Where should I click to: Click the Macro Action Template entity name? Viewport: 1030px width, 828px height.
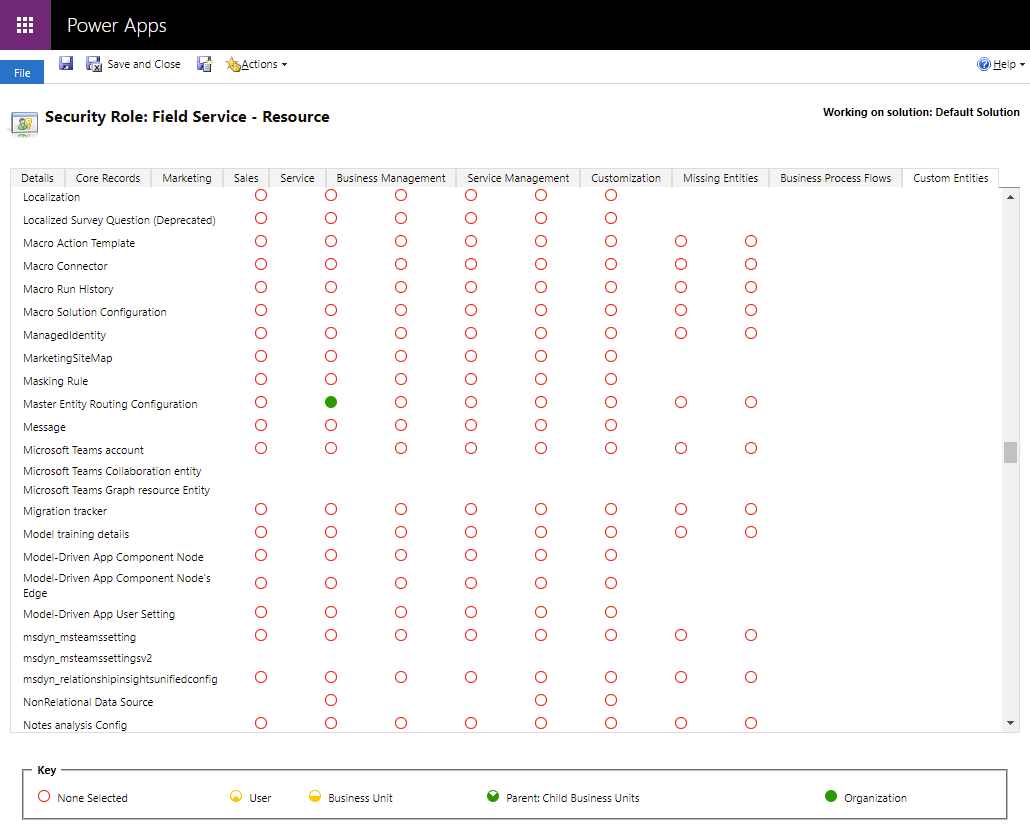pos(79,243)
